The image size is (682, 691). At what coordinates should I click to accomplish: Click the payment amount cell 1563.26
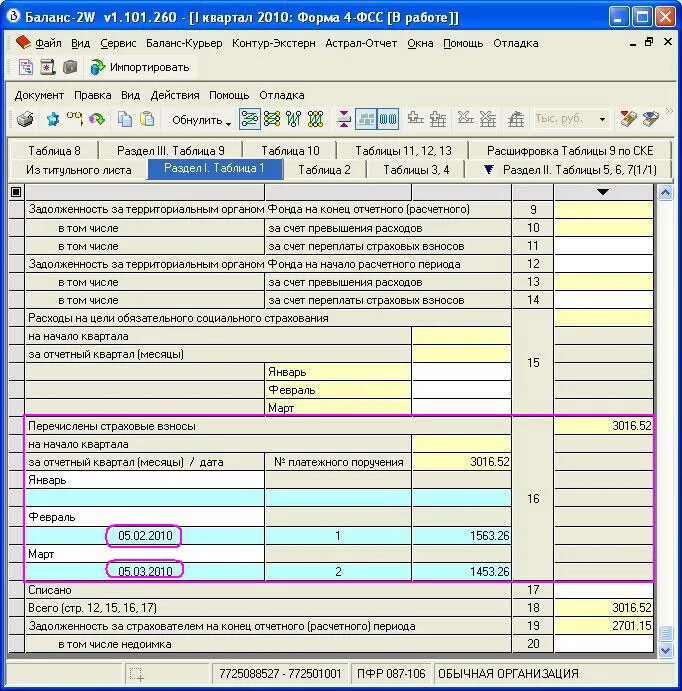(x=462, y=535)
